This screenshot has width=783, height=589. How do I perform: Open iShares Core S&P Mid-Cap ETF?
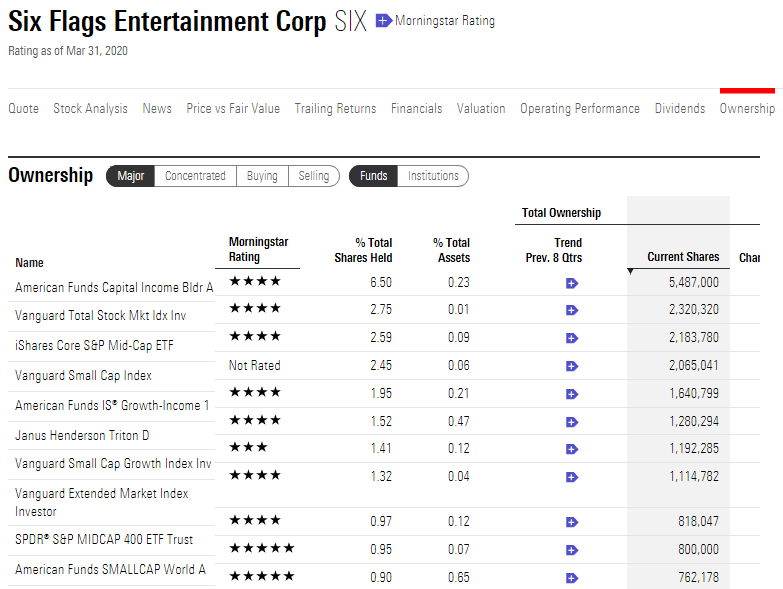coord(94,345)
